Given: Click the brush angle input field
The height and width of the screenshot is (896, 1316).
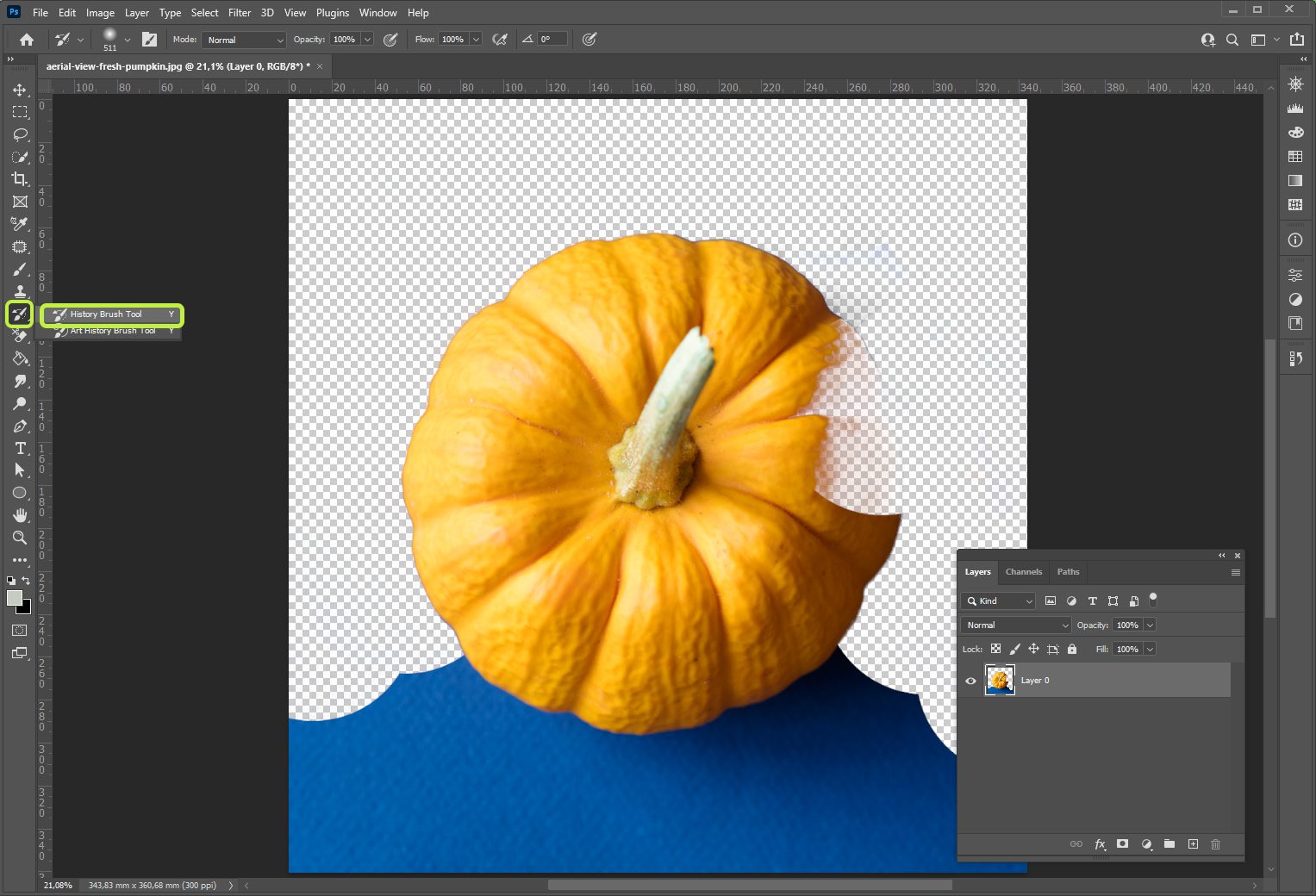Looking at the screenshot, I should (552, 40).
